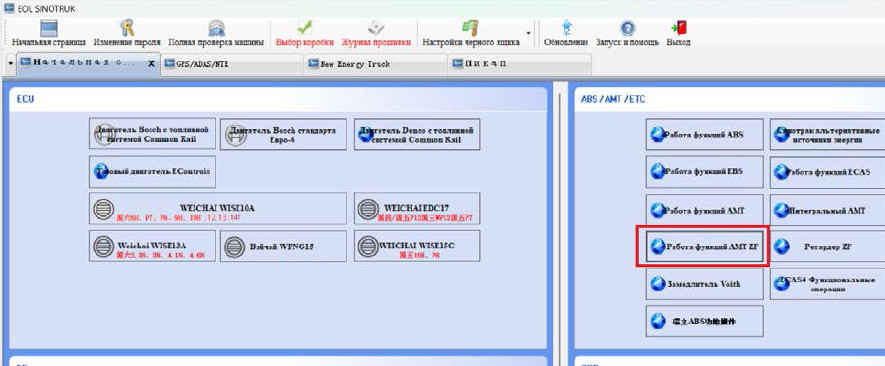Viewport: 885px width, 366px height.
Task: Close the first open tab
Action: click(151, 64)
